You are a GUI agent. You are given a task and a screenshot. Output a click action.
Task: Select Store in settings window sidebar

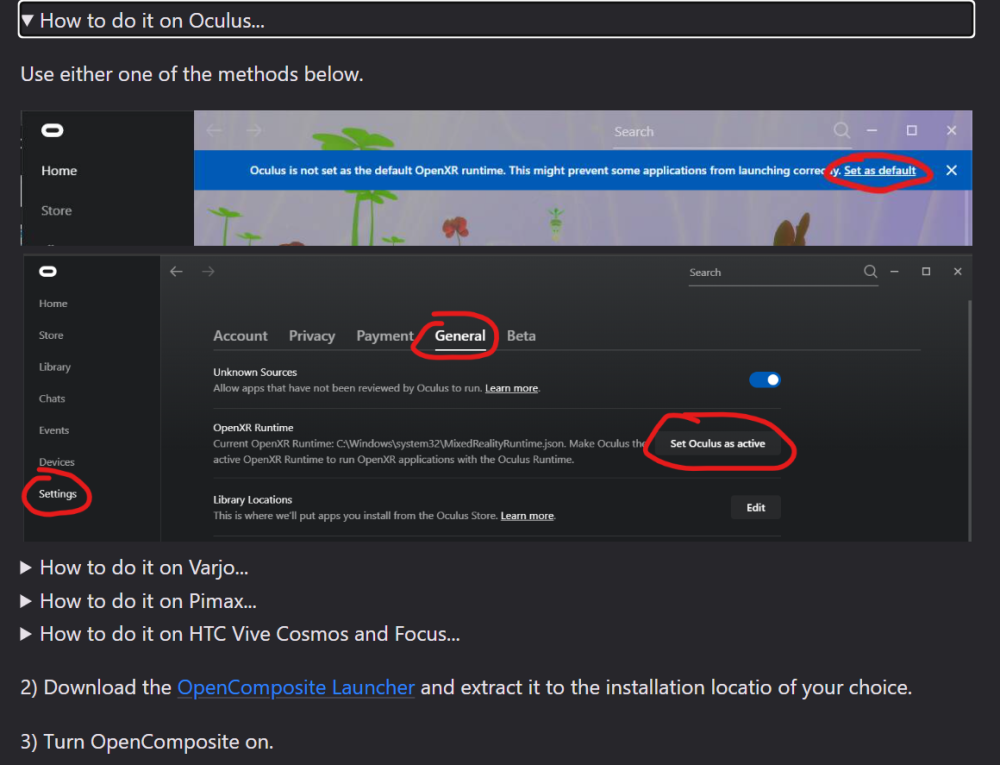(51, 335)
